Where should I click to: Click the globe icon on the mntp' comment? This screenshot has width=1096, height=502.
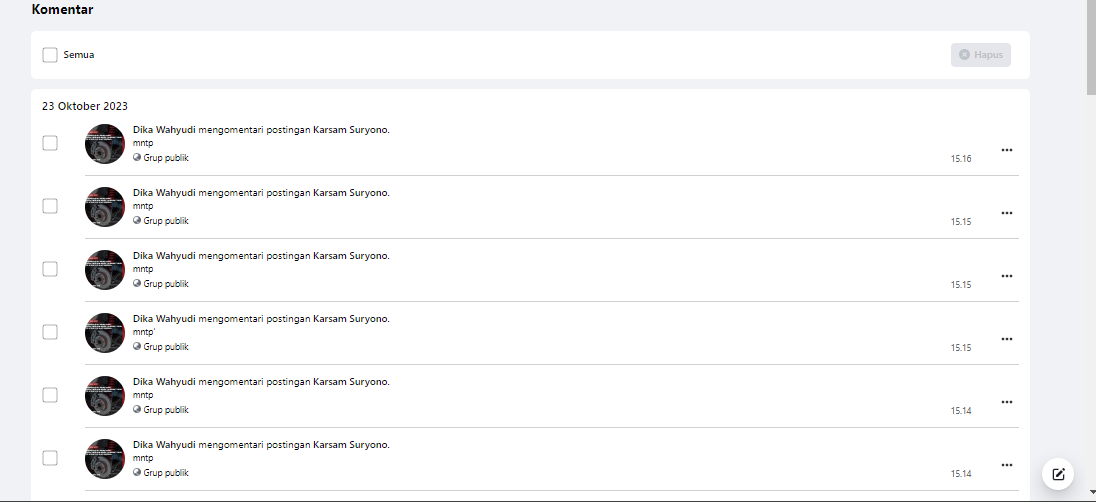pyautogui.click(x=137, y=346)
